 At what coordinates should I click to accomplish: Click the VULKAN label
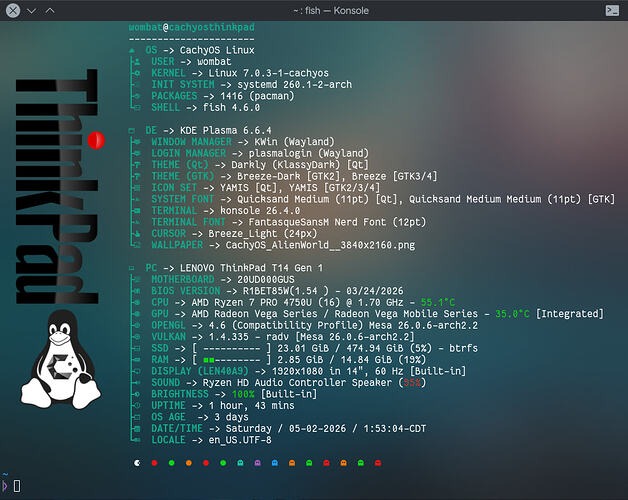coord(168,337)
